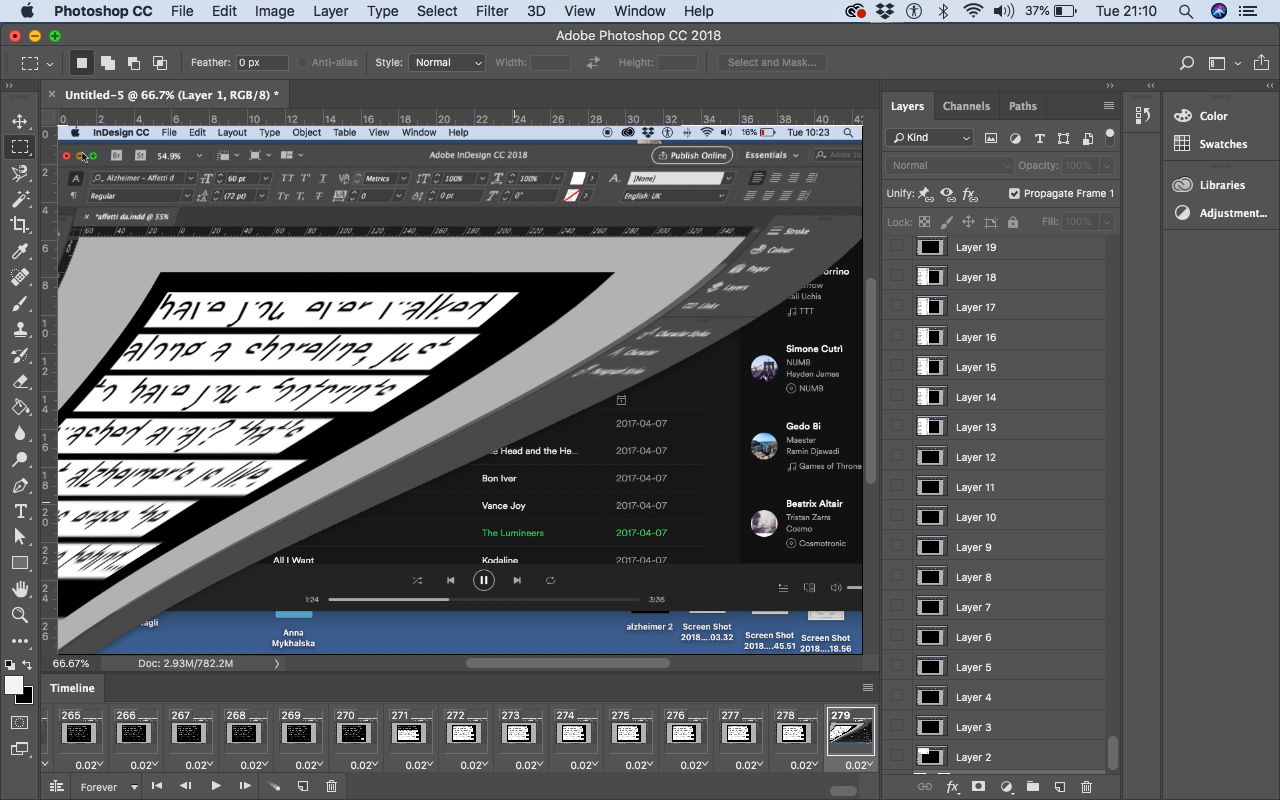Select the Horizontal Type tool
The height and width of the screenshot is (800, 1280).
pyautogui.click(x=20, y=511)
